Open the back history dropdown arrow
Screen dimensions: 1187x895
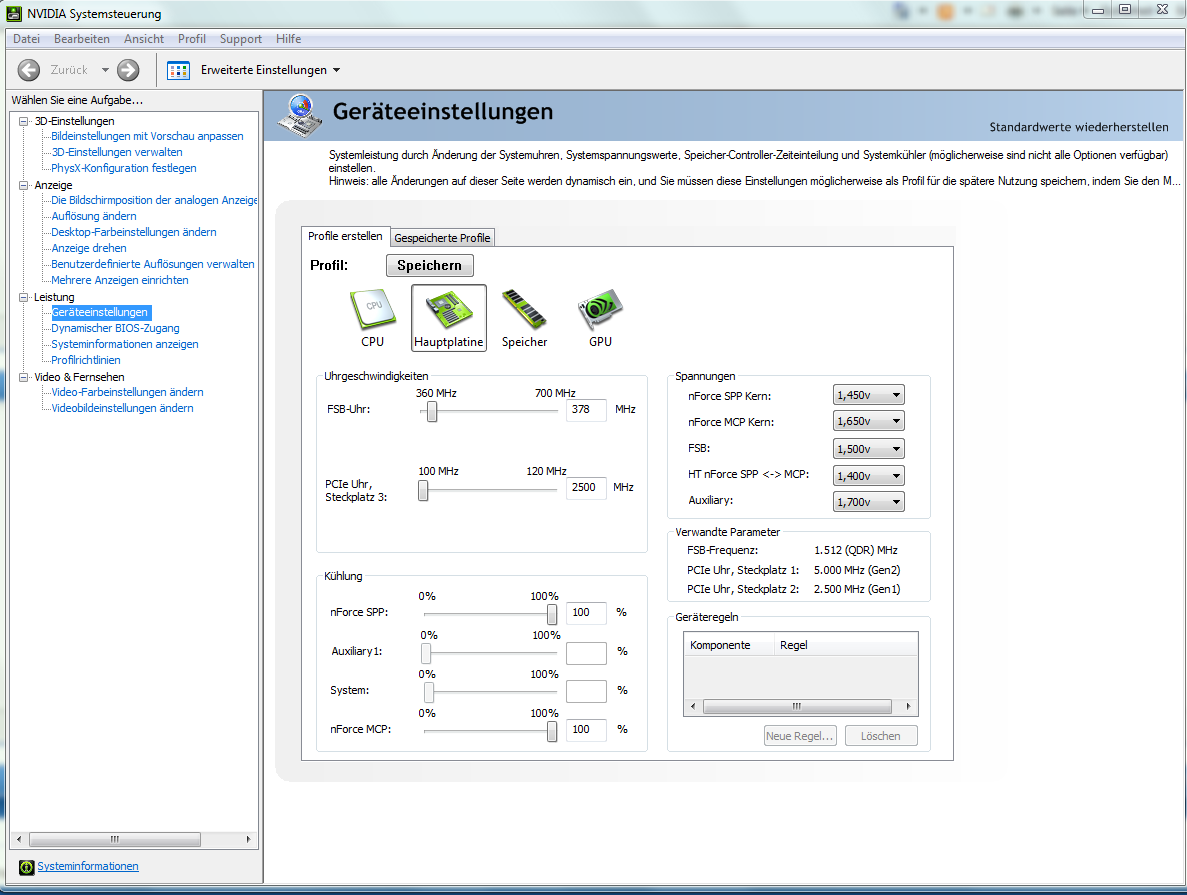[x=105, y=70]
